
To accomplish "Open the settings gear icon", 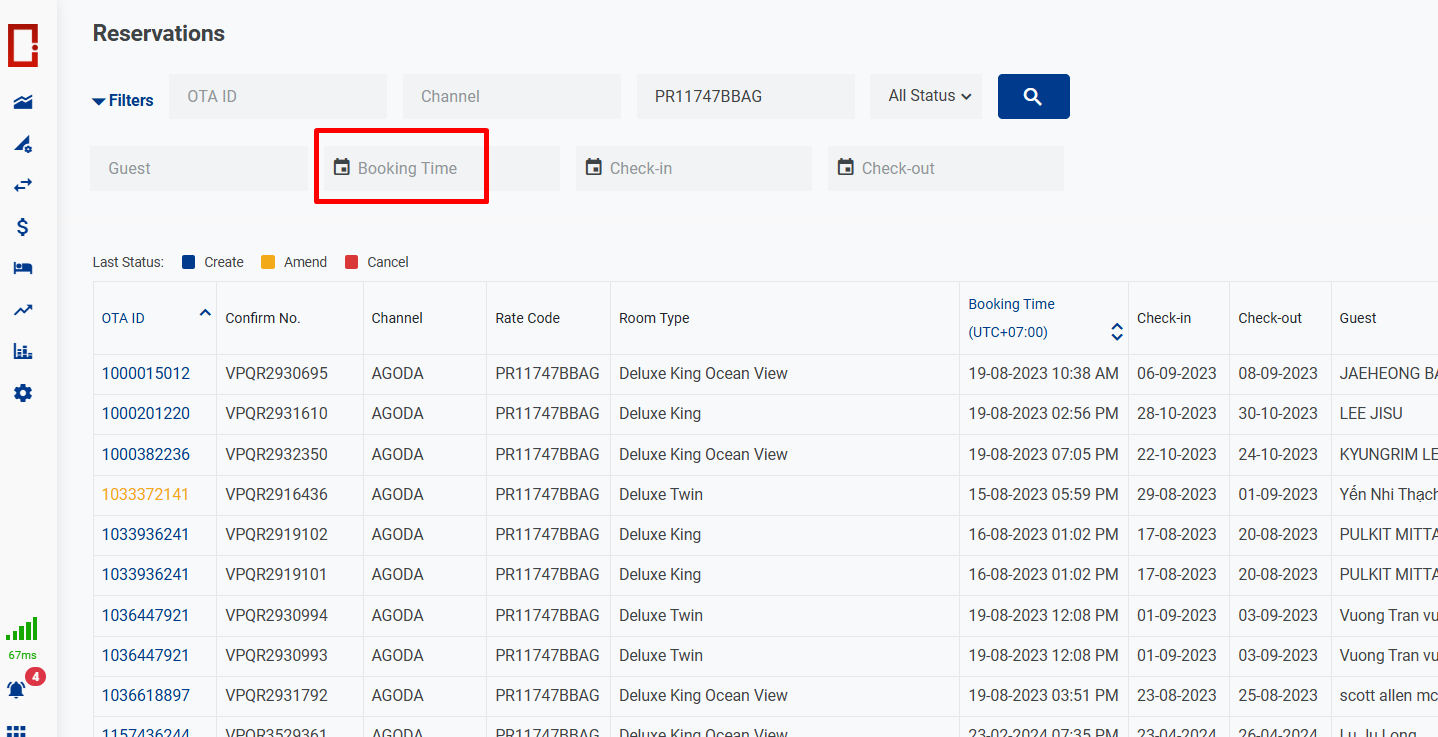I will coord(22,393).
